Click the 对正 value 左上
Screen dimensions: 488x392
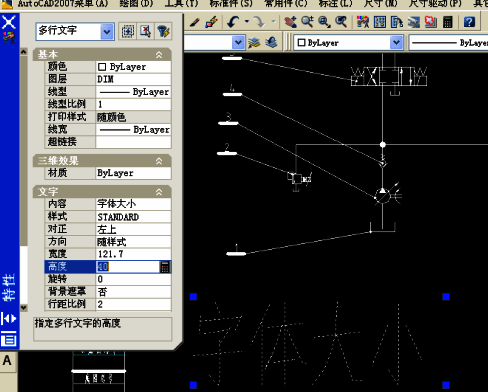click(133, 229)
